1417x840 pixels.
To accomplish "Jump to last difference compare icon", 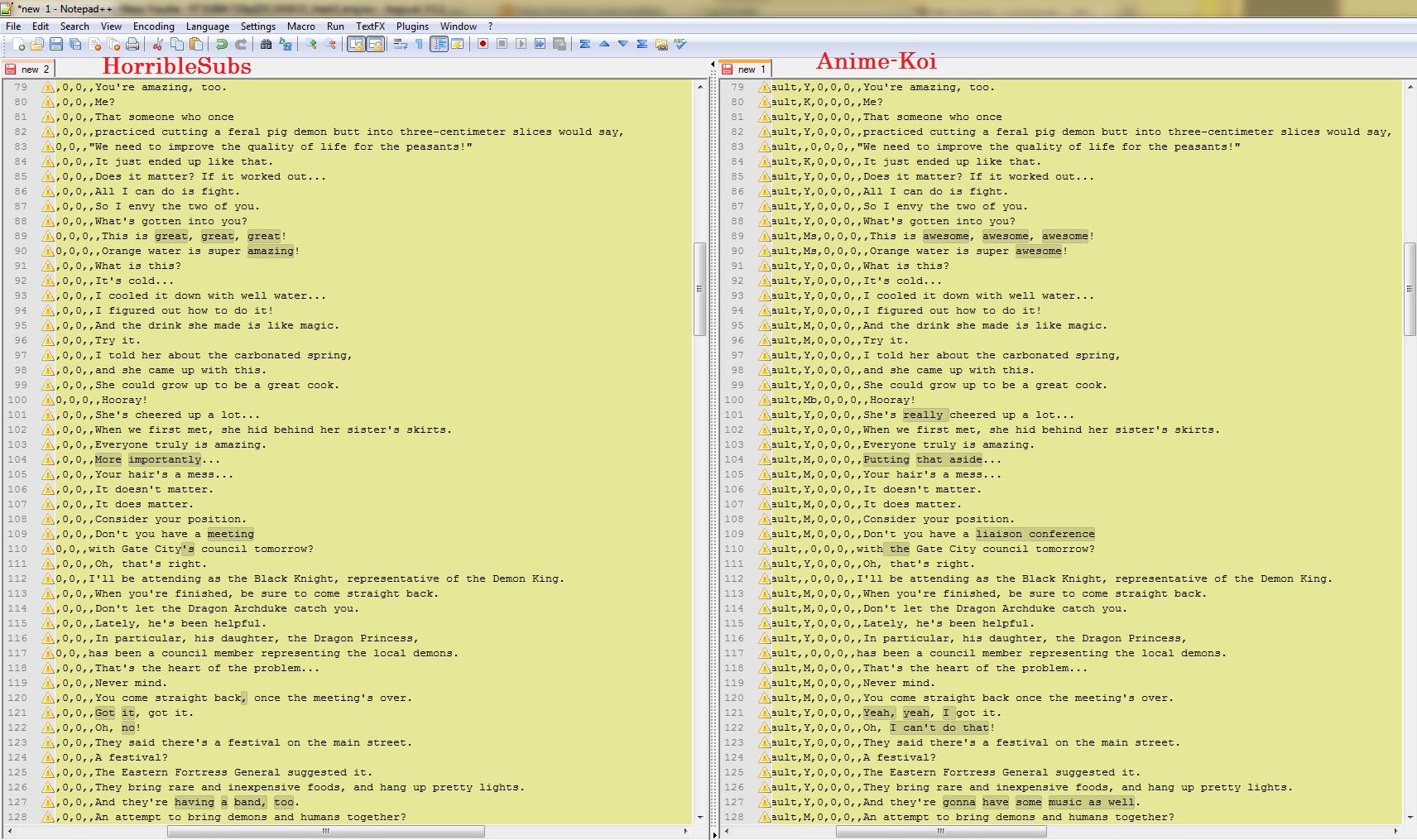I will [x=642, y=45].
